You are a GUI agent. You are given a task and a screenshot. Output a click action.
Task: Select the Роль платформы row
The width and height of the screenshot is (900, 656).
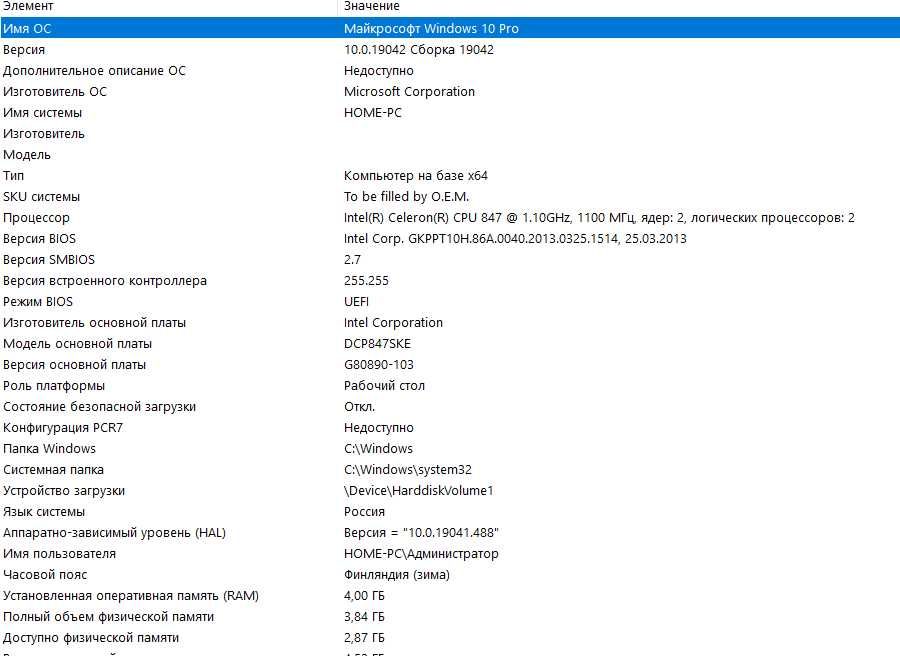click(54, 386)
